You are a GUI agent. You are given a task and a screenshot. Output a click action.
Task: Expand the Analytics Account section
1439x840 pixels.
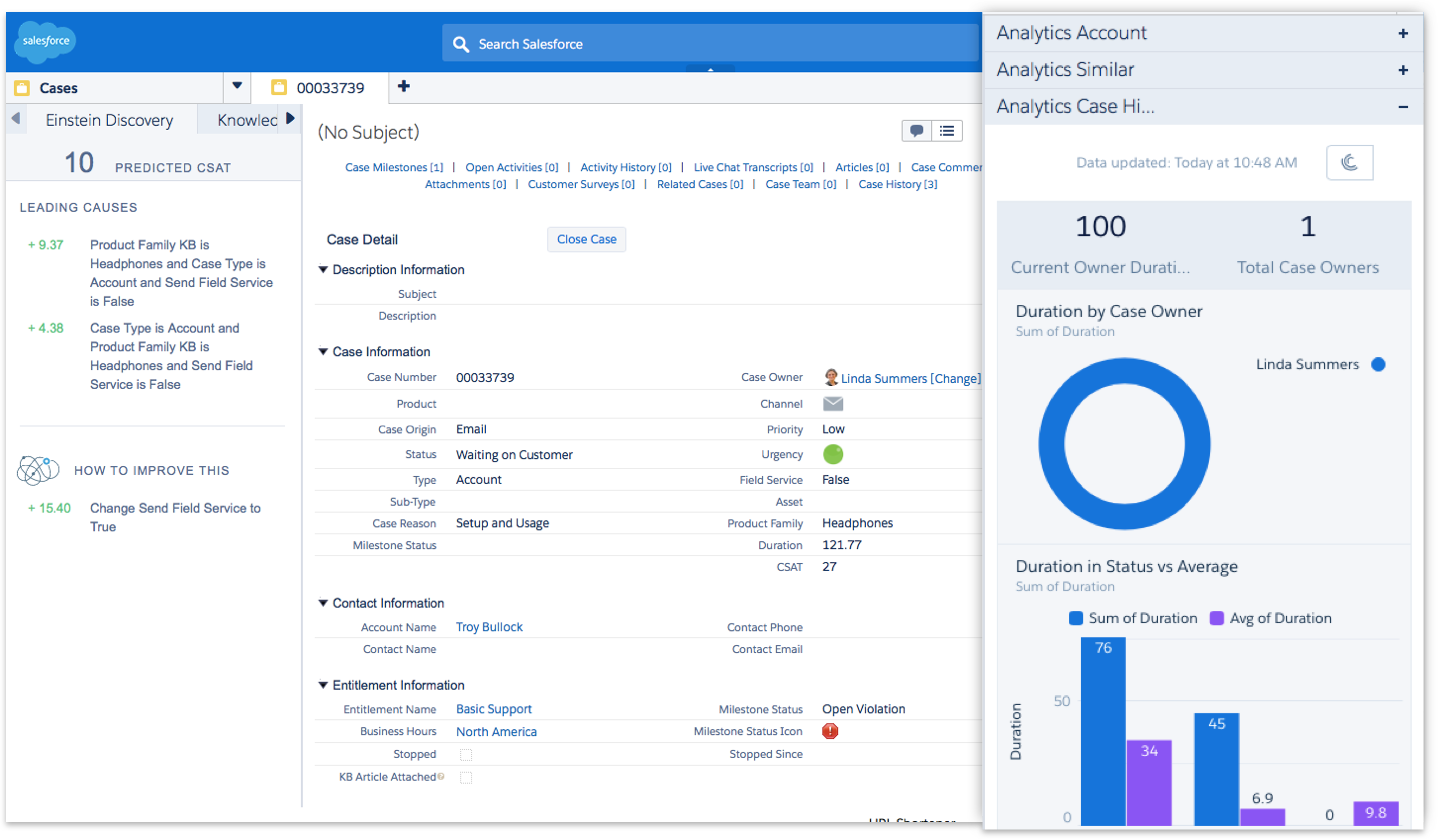tap(1403, 33)
